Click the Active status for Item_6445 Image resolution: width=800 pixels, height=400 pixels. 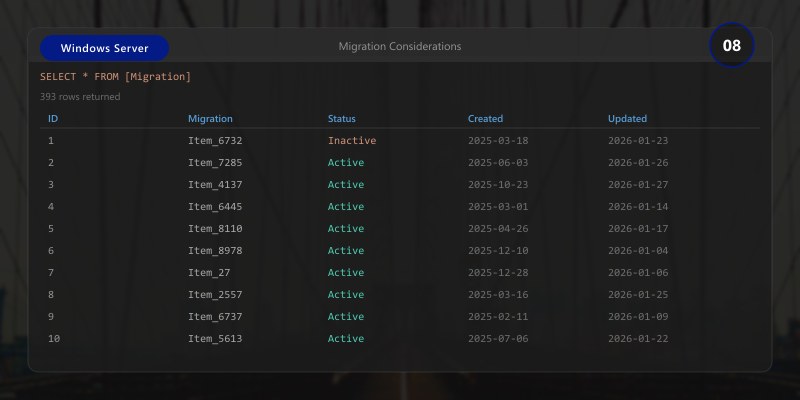(x=346, y=207)
